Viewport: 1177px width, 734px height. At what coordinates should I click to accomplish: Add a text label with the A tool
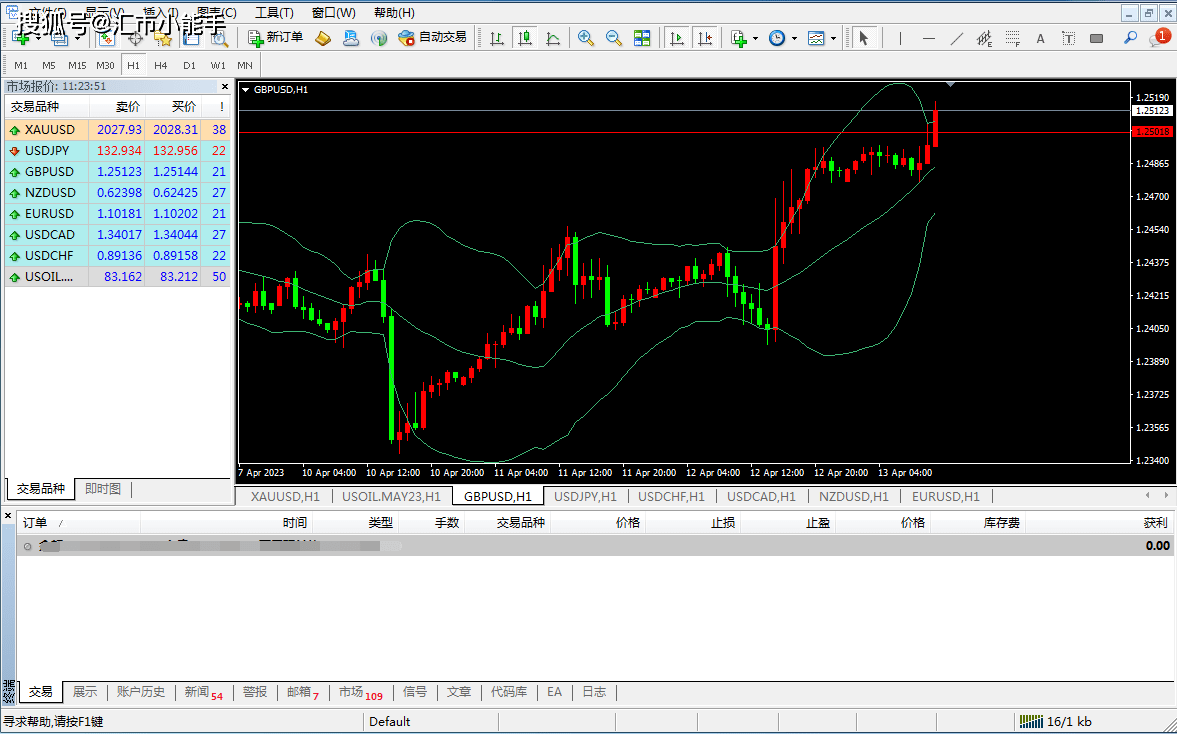point(1040,38)
